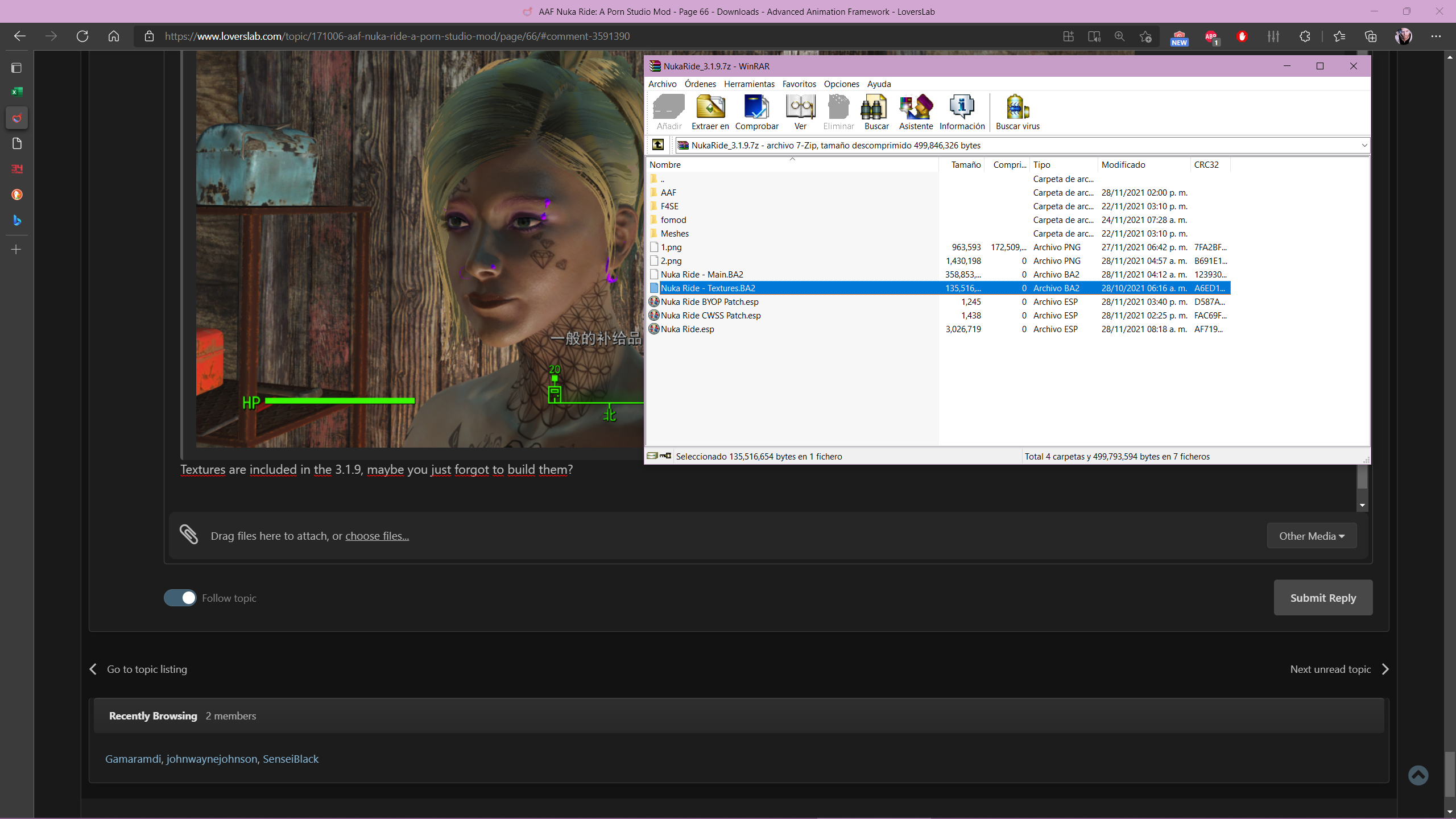This screenshot has height=819, width=1456.
Task: Select the F4SE folder row
Action: (938, 206)
